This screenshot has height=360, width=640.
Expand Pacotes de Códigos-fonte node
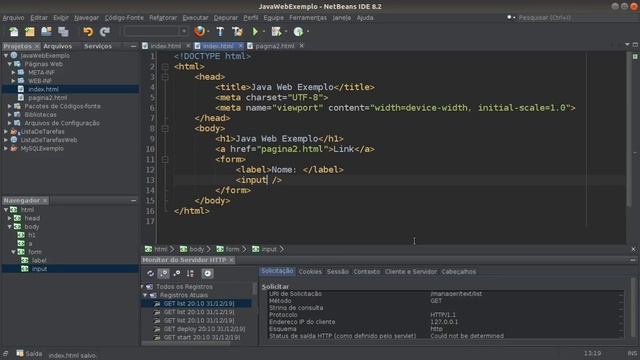pos(9,106)
